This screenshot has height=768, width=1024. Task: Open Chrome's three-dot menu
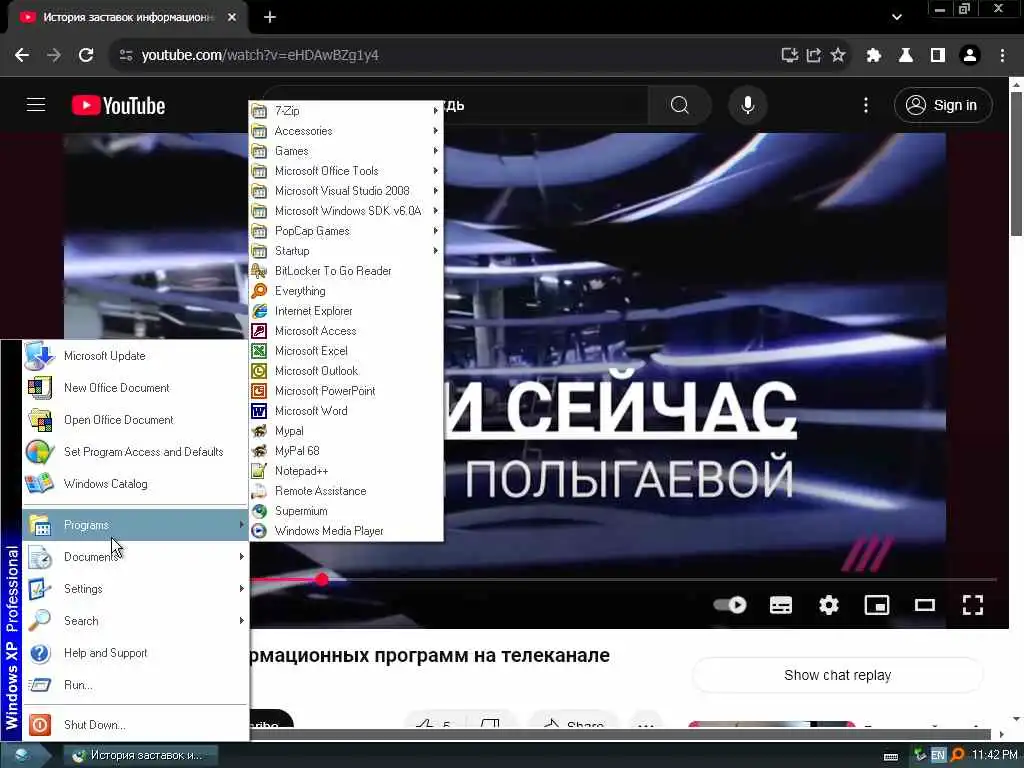1002,56
